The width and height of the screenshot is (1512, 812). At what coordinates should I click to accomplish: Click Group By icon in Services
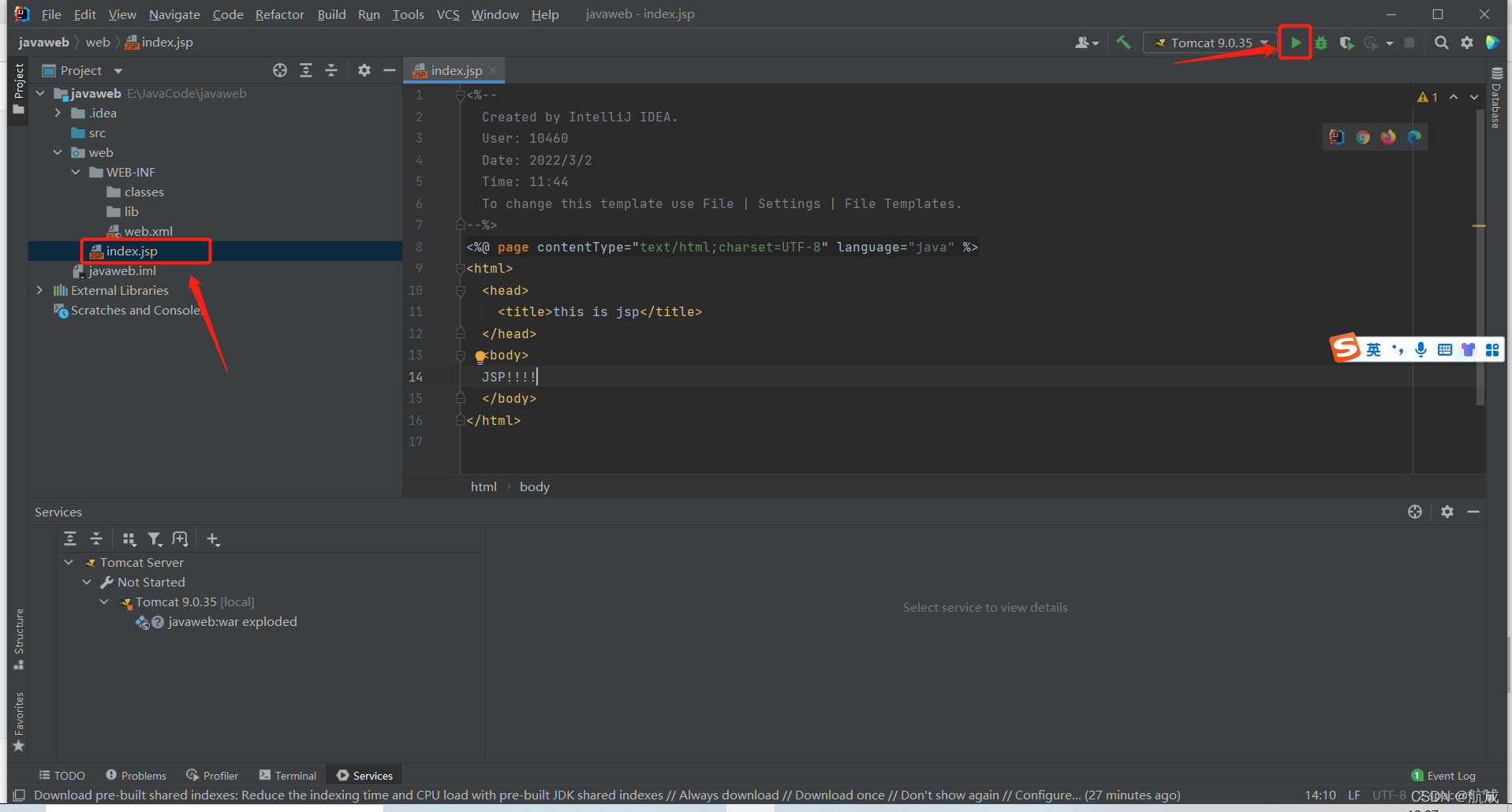pyautogui.click(x=129, y=538)
